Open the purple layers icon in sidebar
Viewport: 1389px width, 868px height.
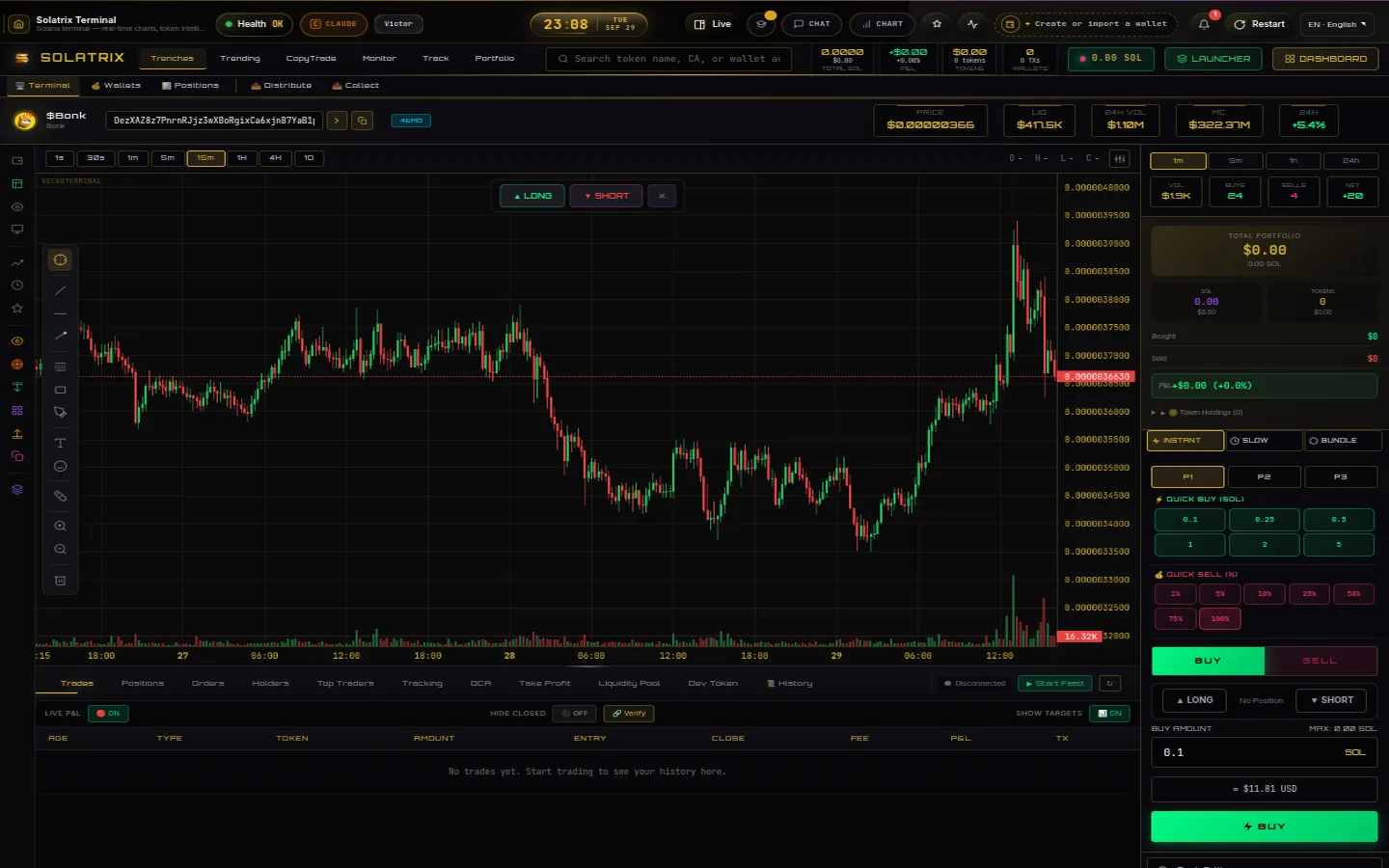tap(17, 489)
